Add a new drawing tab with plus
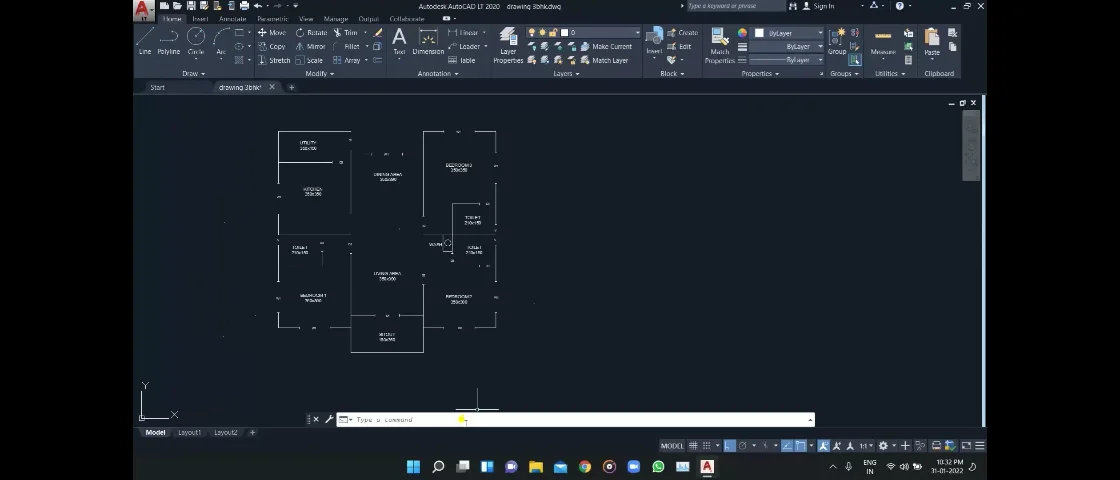1120x480 pixels. point(291,87)
